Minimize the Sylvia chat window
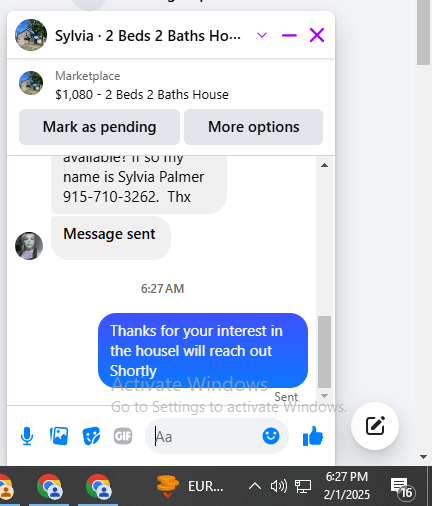This screenshot has width=432, height=506. 289,35
